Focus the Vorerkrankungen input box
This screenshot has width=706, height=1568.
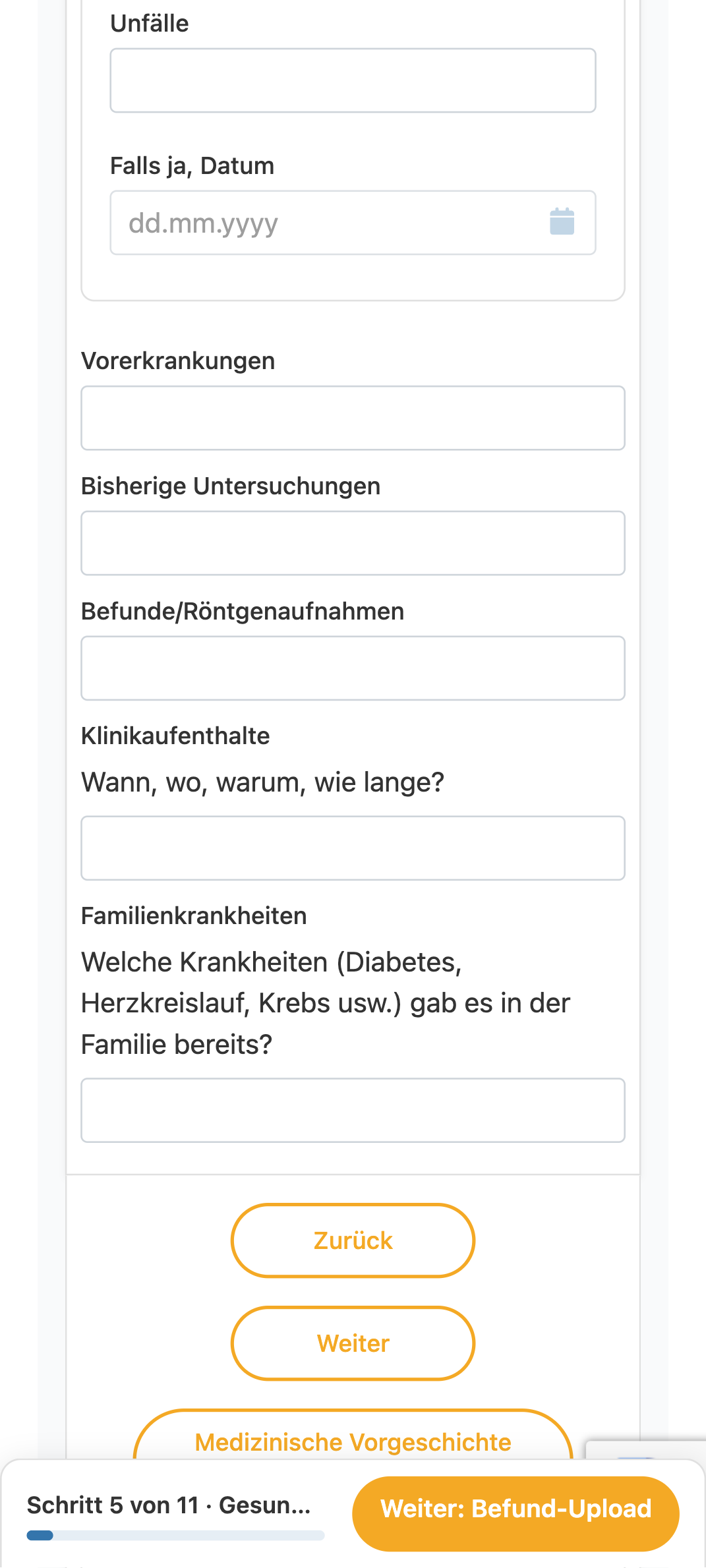(353, 418)
